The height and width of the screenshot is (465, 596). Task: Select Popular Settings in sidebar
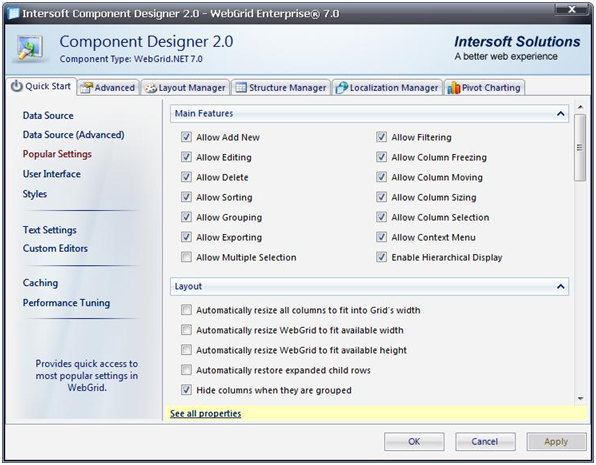pos(57,154)
